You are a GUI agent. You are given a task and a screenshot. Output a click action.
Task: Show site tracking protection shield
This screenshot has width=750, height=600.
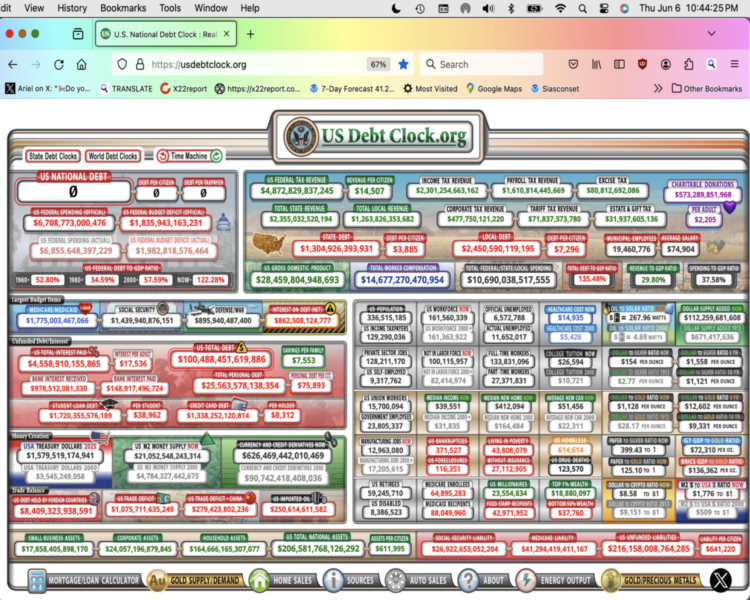point(122,65)
